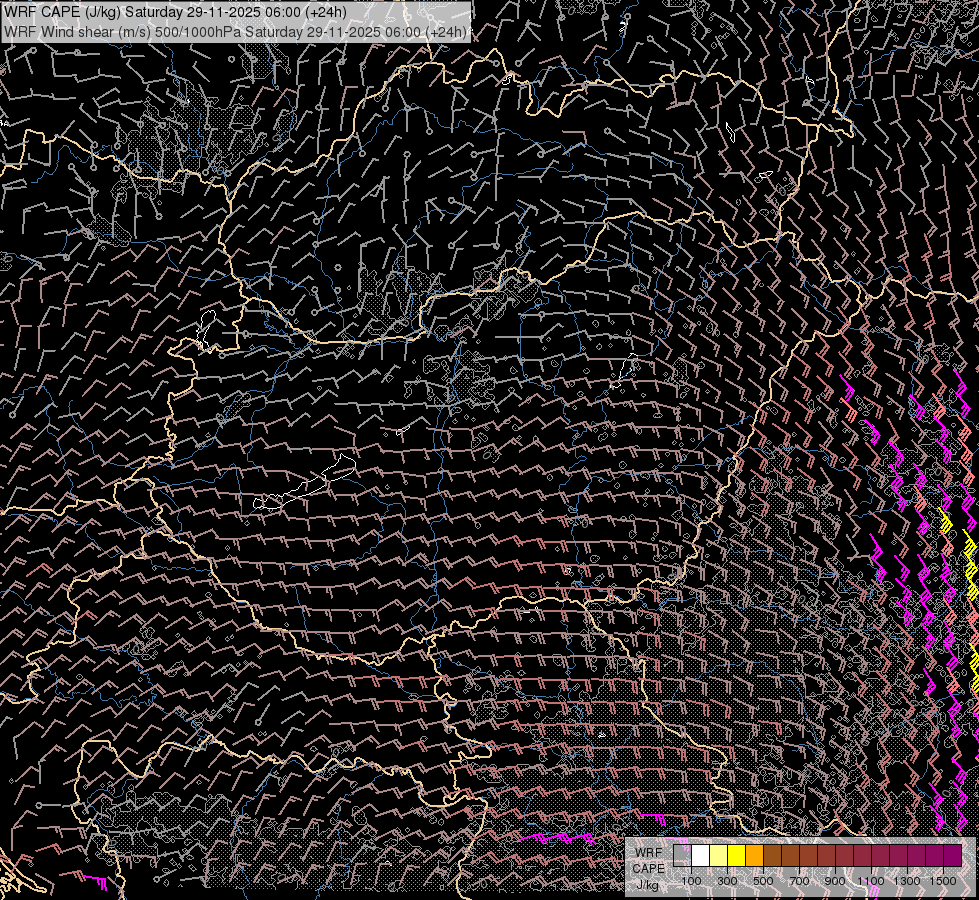Screen dimensions: 979x900
Task: Click the WRF CAPE (J/kg) title line
Action: (x=176, y=12)
